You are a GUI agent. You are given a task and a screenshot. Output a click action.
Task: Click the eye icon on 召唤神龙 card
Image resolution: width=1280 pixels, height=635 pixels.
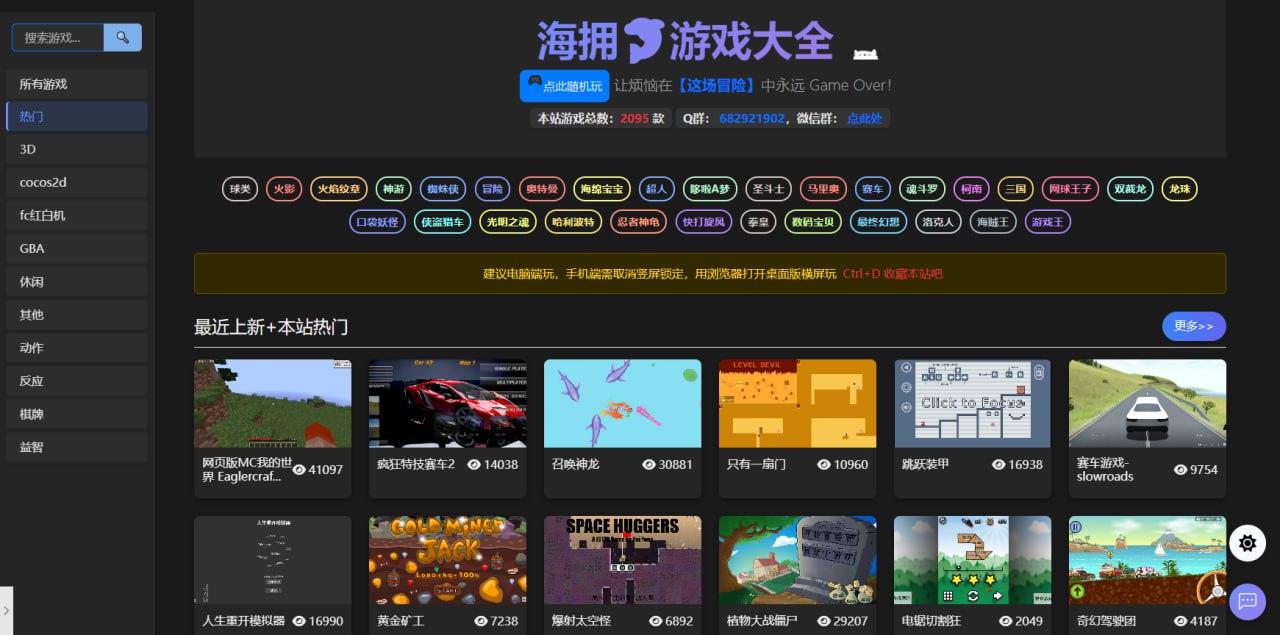[648, 465]
